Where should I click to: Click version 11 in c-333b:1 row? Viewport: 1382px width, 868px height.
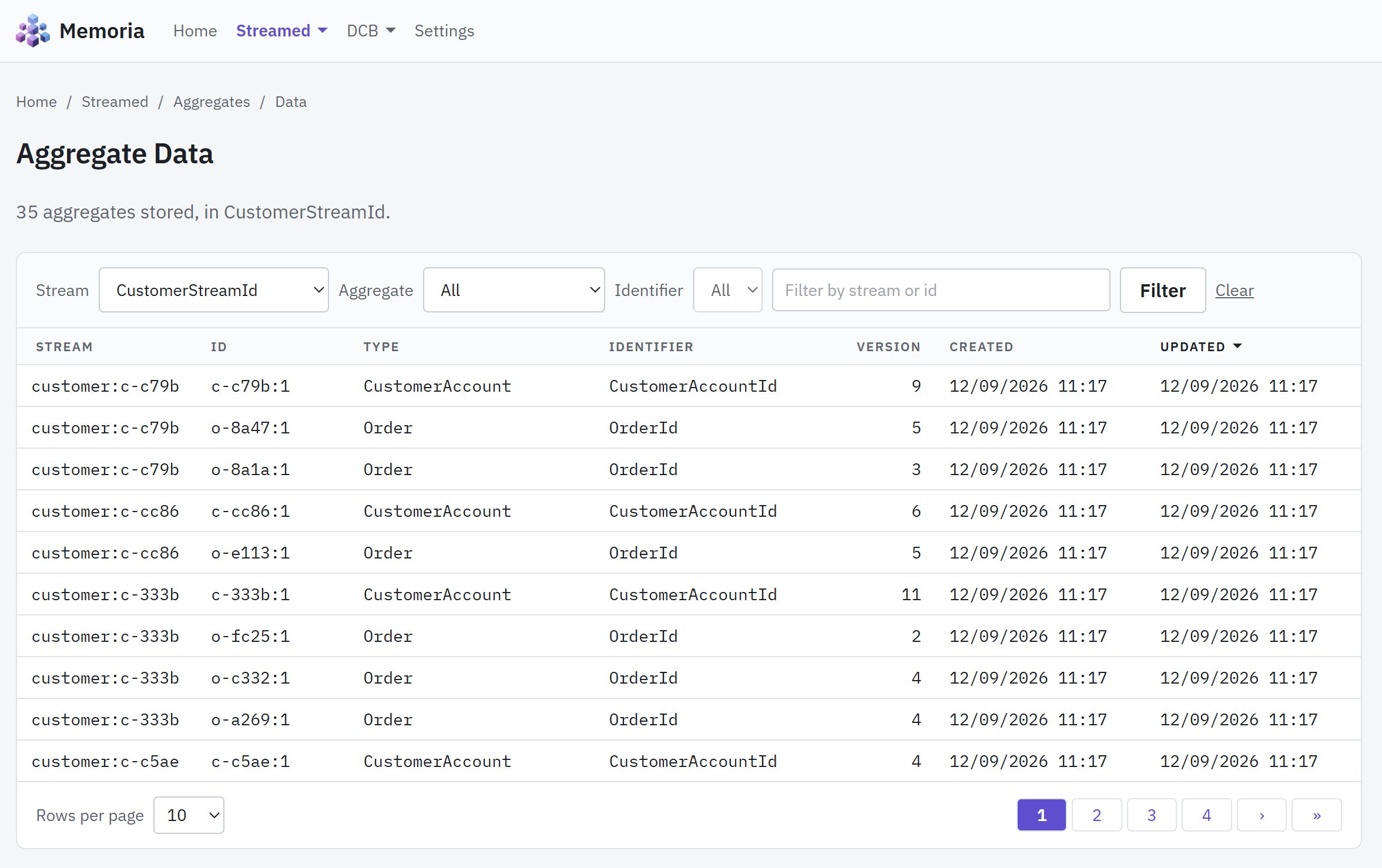911,594
